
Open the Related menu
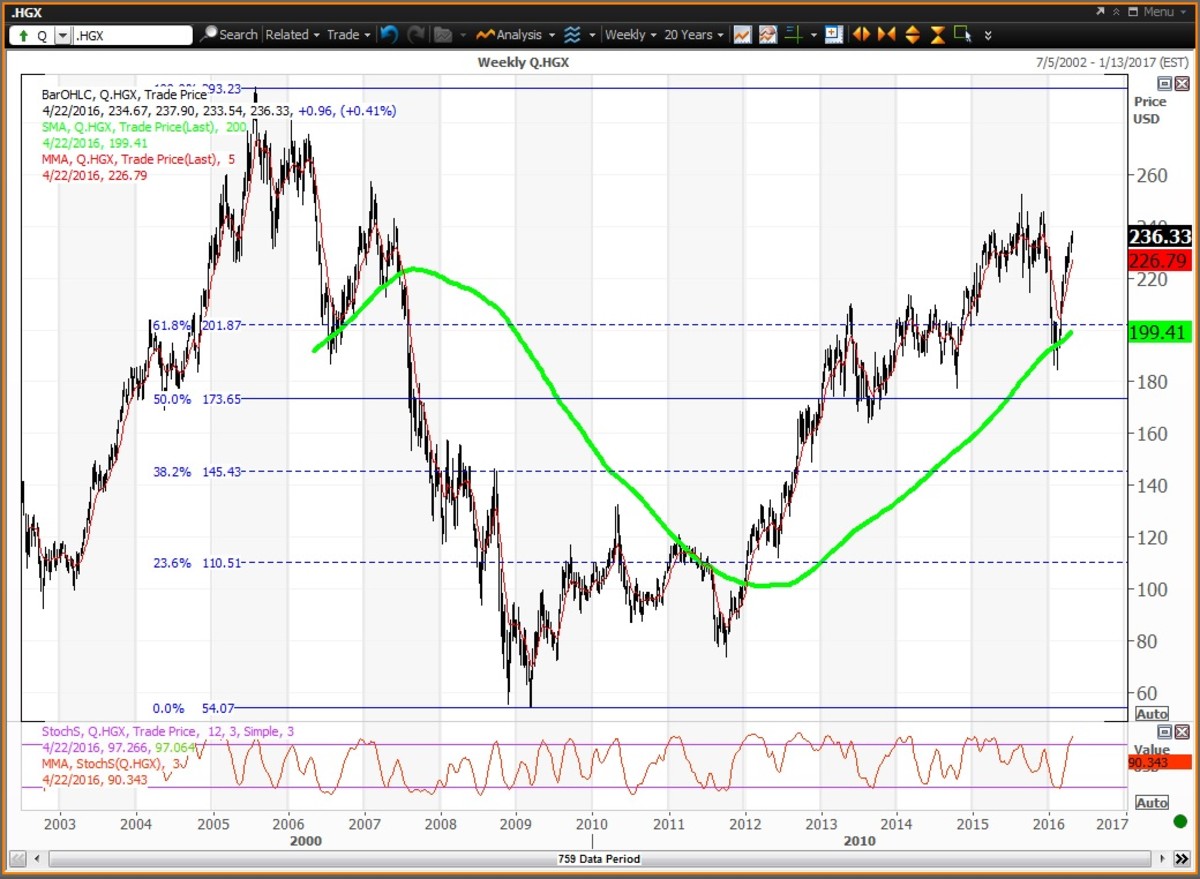pyautogui.click(x=292, y=35)
